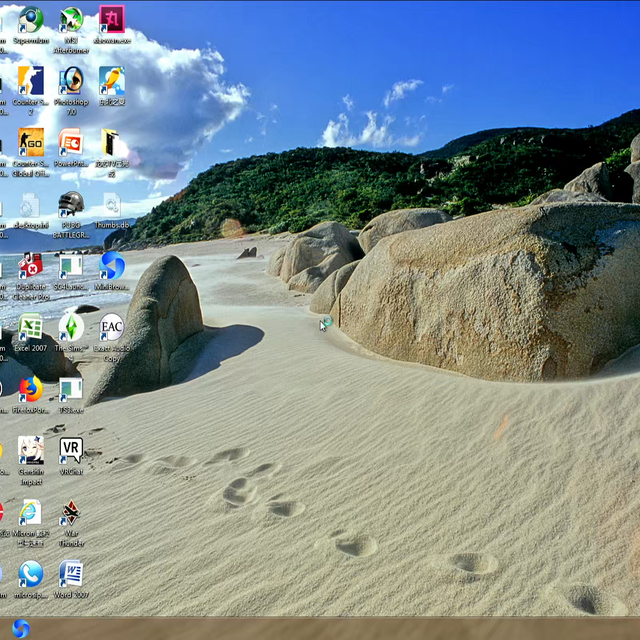This screenshot has height=640, width=640.
Task: Launch the Genshin Impact shortcut
Action: click(x=31, y=450)
